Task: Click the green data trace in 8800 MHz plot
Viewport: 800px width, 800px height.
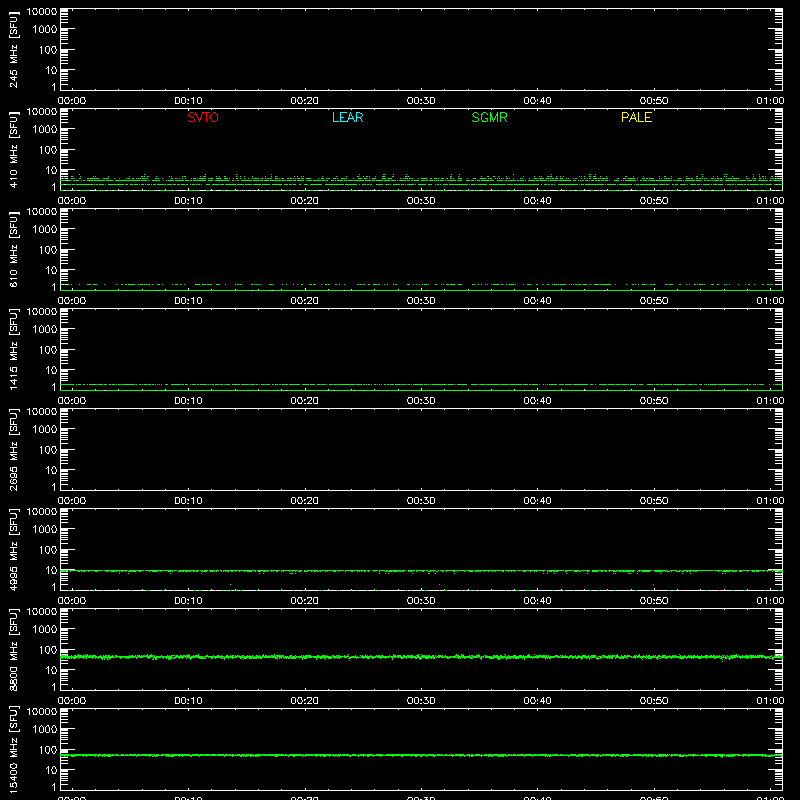Action: [x=421, y=657]
